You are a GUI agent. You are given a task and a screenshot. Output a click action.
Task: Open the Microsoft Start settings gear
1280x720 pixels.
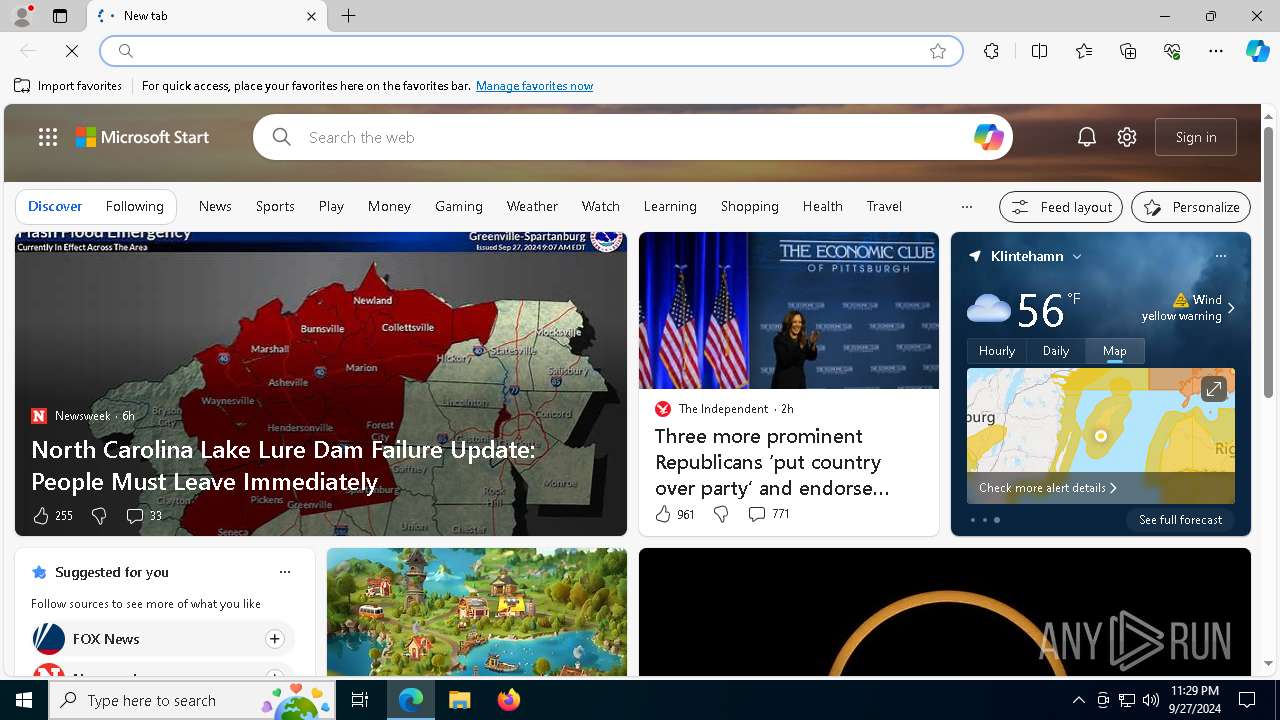coord(1127,137)
